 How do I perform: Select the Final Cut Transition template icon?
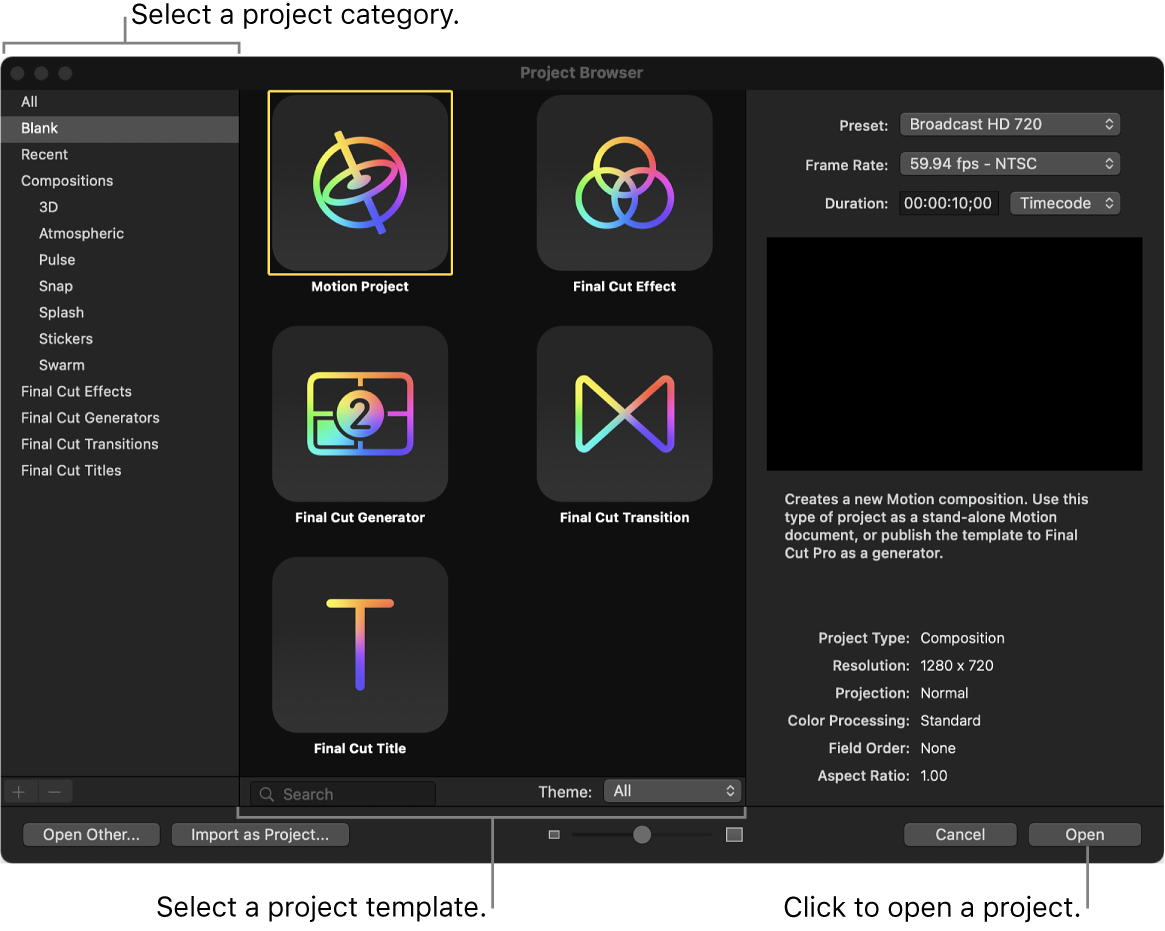pyautogui.click(x=624, y=414)
